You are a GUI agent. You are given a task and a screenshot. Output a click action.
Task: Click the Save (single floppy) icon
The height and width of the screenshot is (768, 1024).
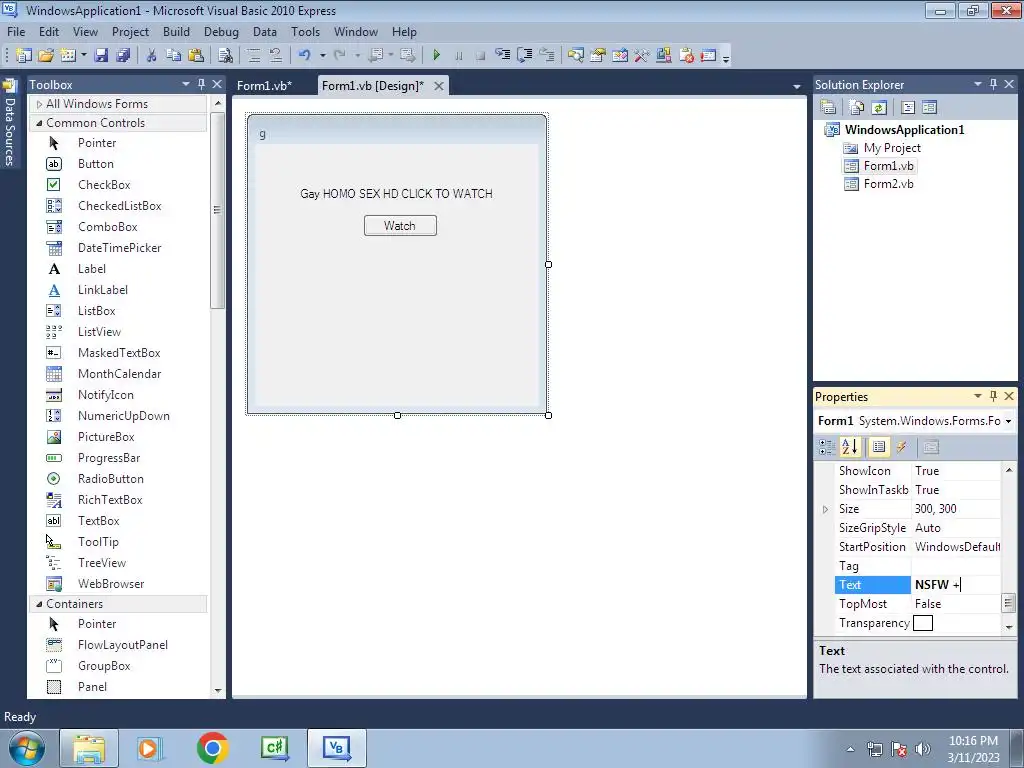pos(101,56)
